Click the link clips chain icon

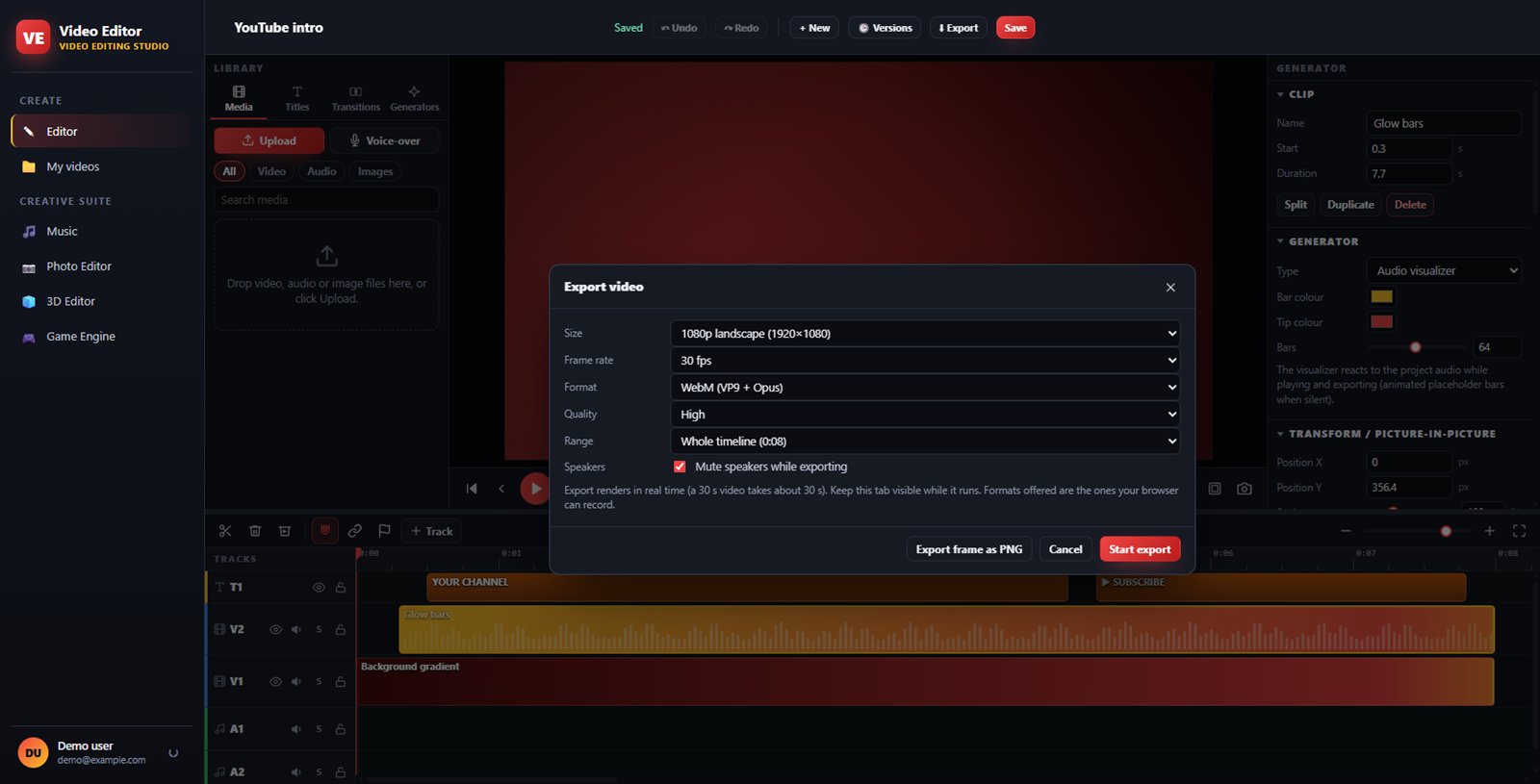tap(355, 531)
